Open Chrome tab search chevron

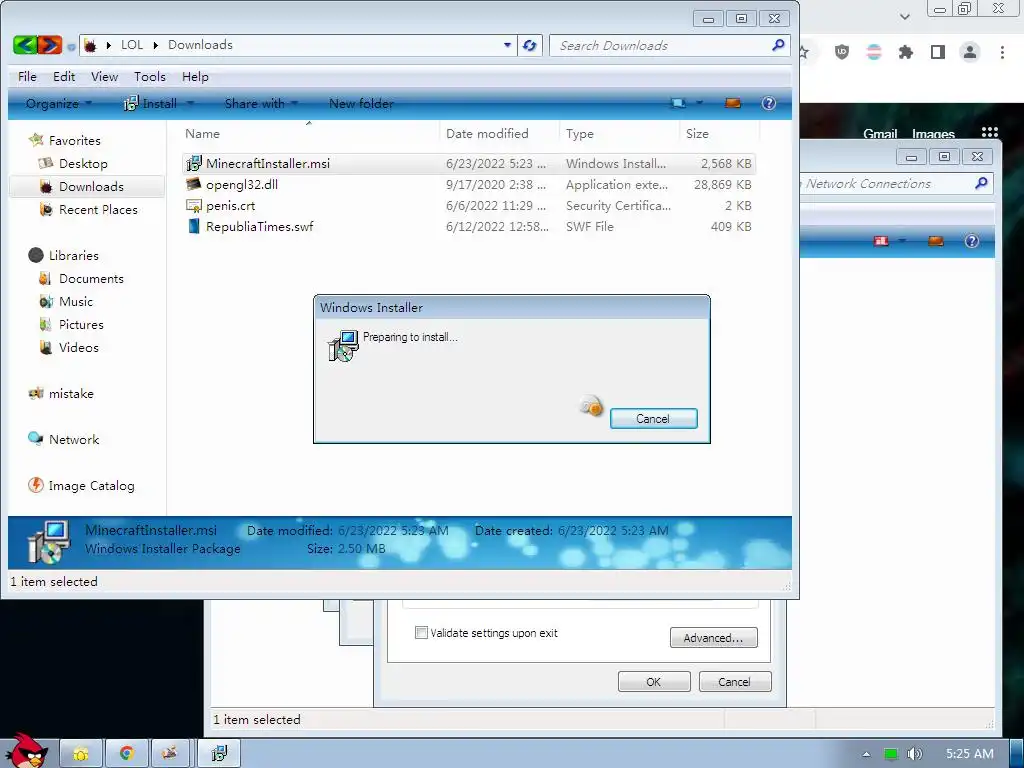[x=904, y=17]
